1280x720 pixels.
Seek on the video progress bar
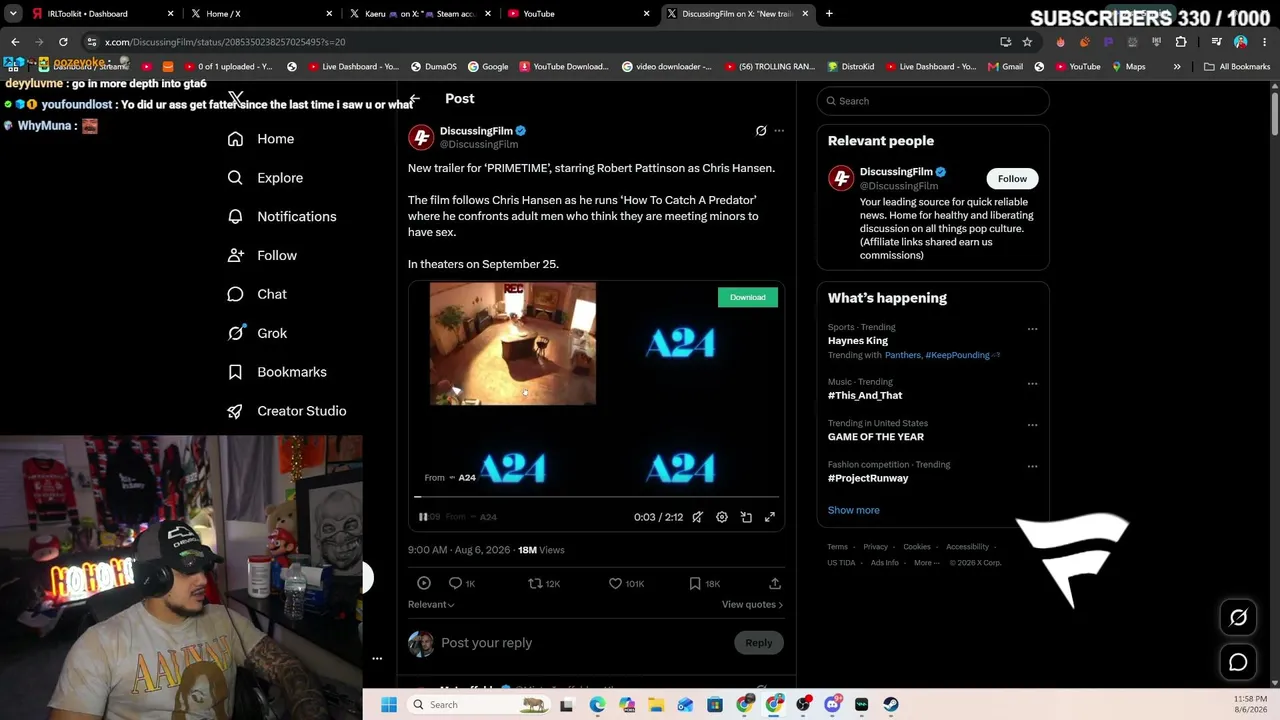[x=597, y=496]
